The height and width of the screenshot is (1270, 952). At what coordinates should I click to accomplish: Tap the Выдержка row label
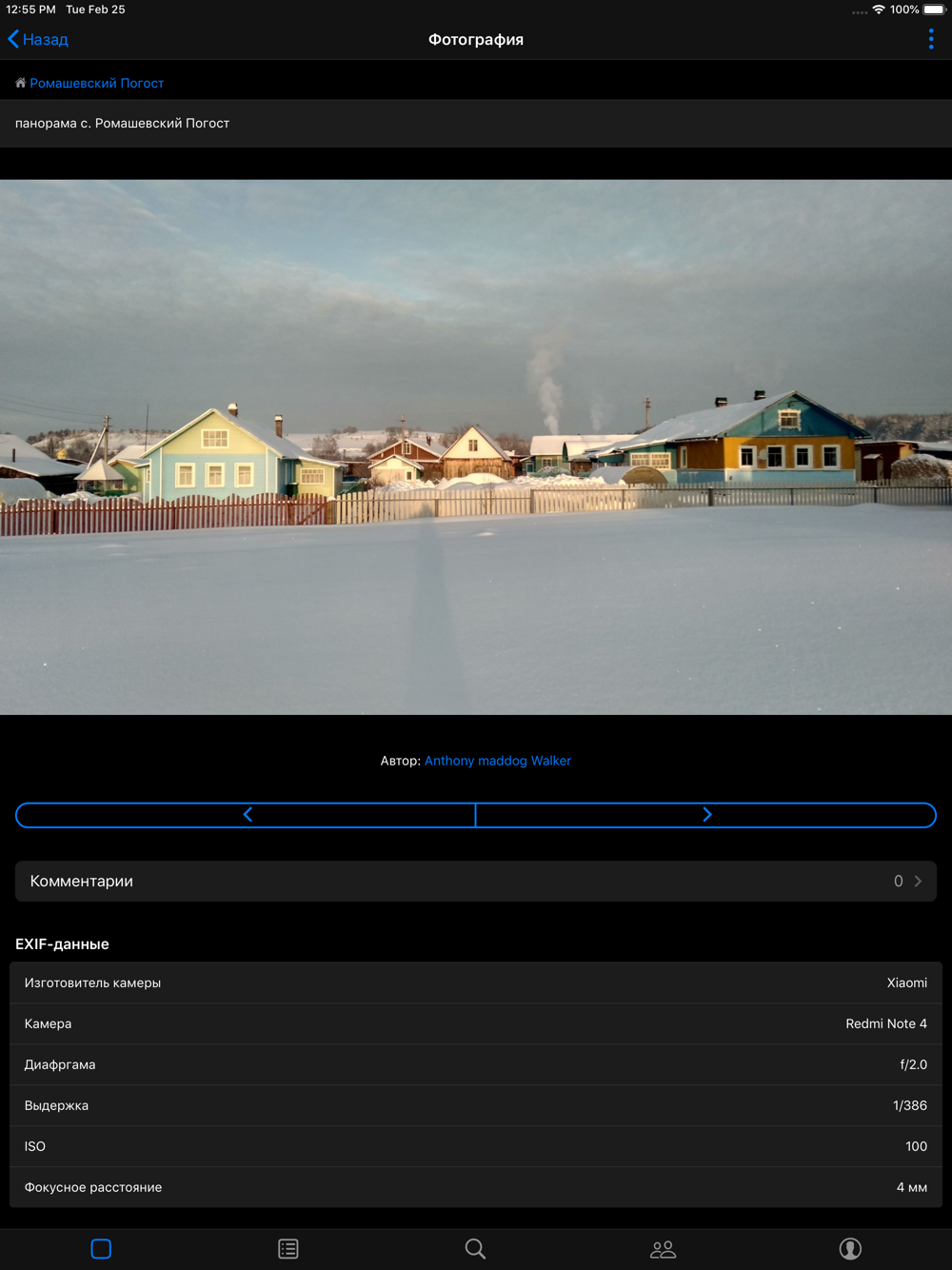[56, 1105]
